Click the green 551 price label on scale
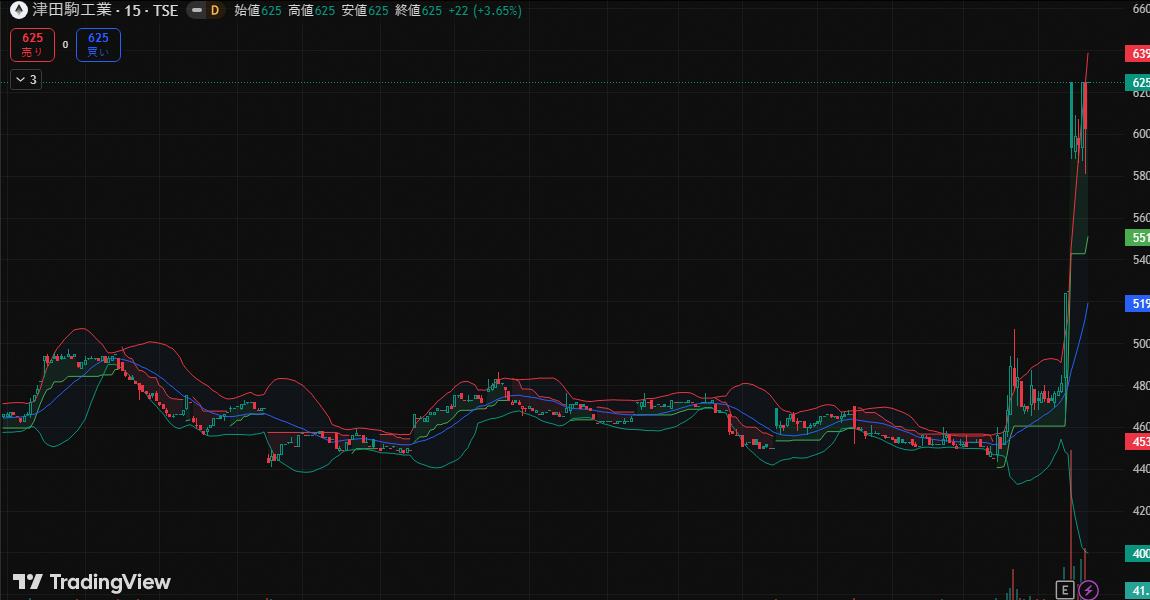 click(x=1138, y=238)
